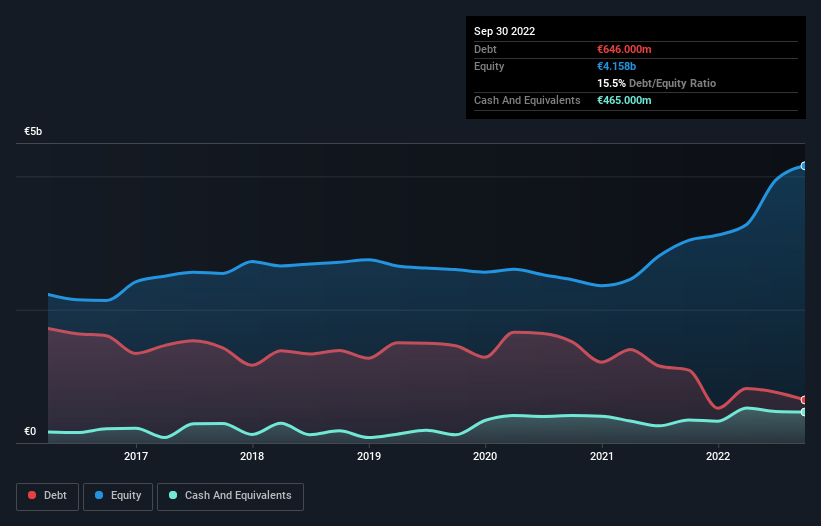Viewport: 821px width, 526px height.
Task: Click the Sep 30 2022 tooltip date
Action: [504, 31]
